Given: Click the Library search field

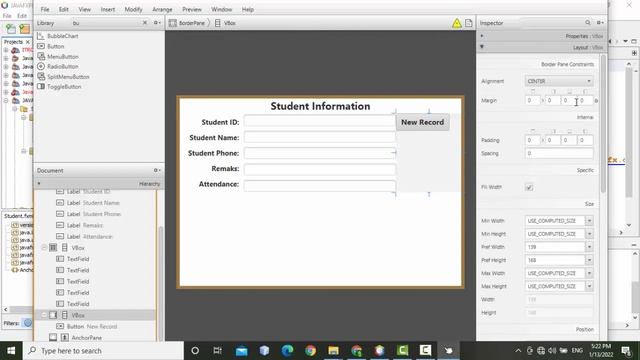Looking at the screenshot, I should click(106, 23).
